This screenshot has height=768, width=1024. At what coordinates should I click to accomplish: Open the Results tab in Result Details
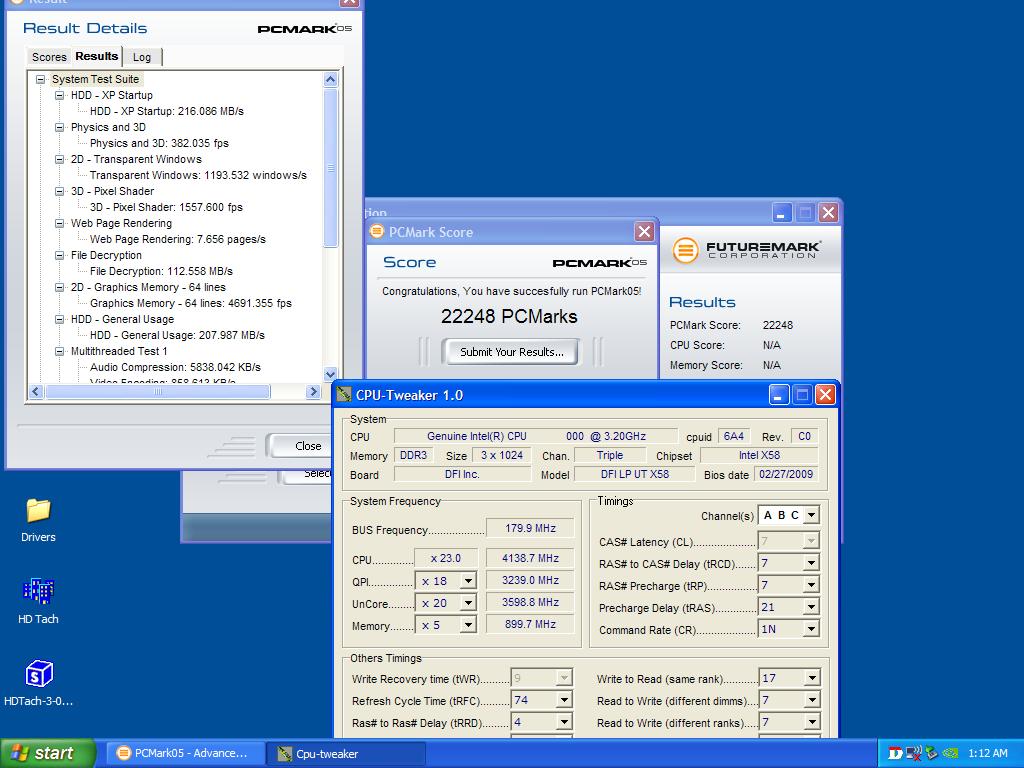click(x=96, y=56)
